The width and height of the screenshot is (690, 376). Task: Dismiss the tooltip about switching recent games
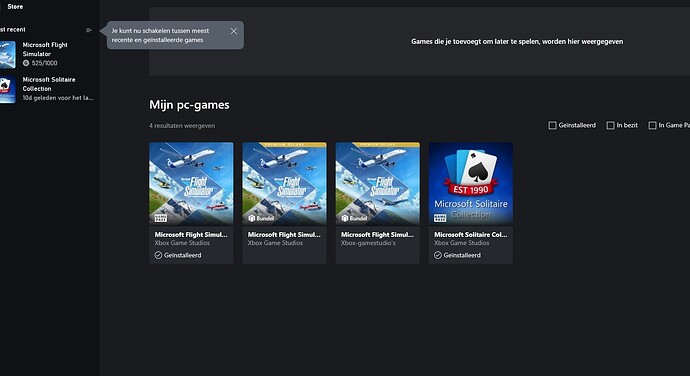coord(234,31)
